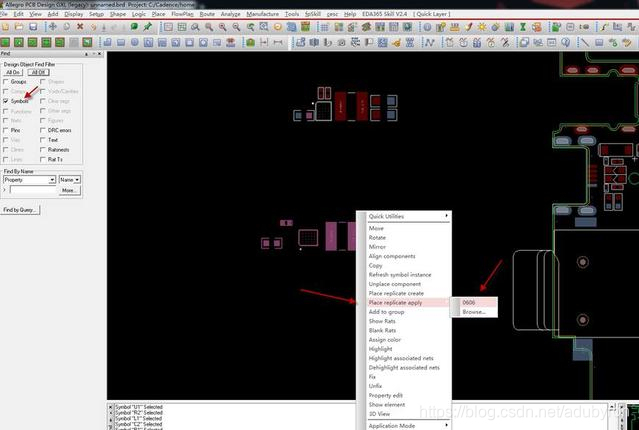Click the hourglass-shaped green toolbar icon
Image resolution: width=639 pixels, height=430 pixels.
click(x=523, y=27)
